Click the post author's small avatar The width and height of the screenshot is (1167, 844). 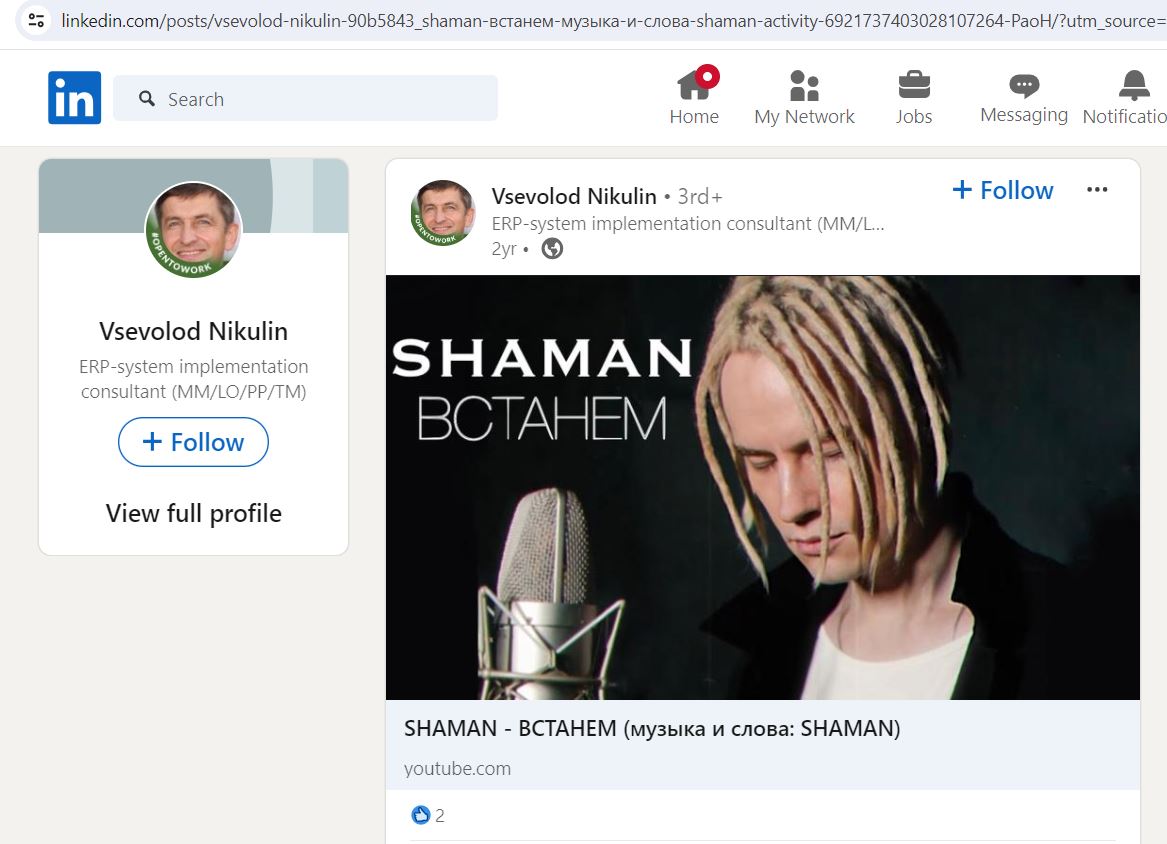click(x=444, y=213)
